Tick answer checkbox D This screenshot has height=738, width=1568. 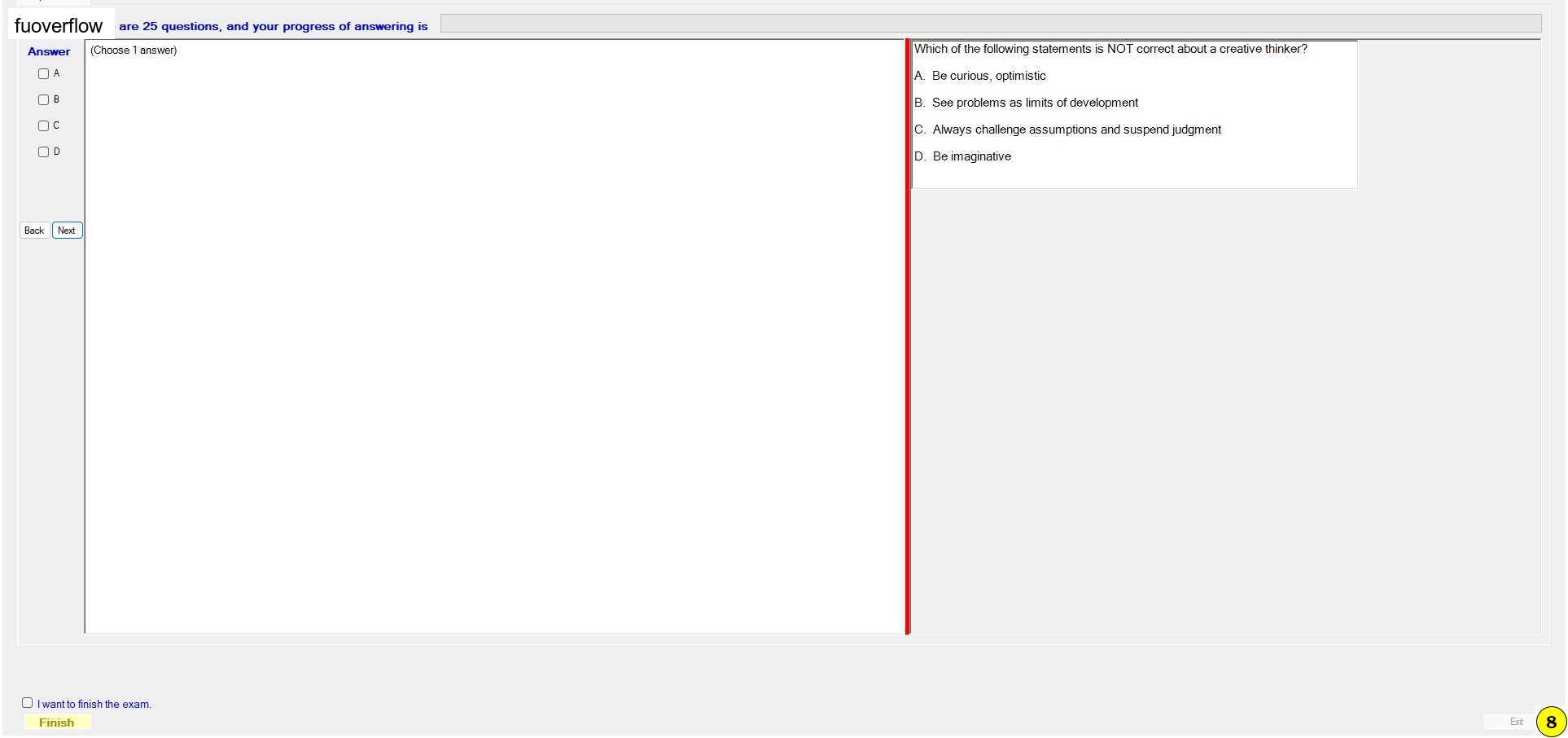[x=44, y=152]
